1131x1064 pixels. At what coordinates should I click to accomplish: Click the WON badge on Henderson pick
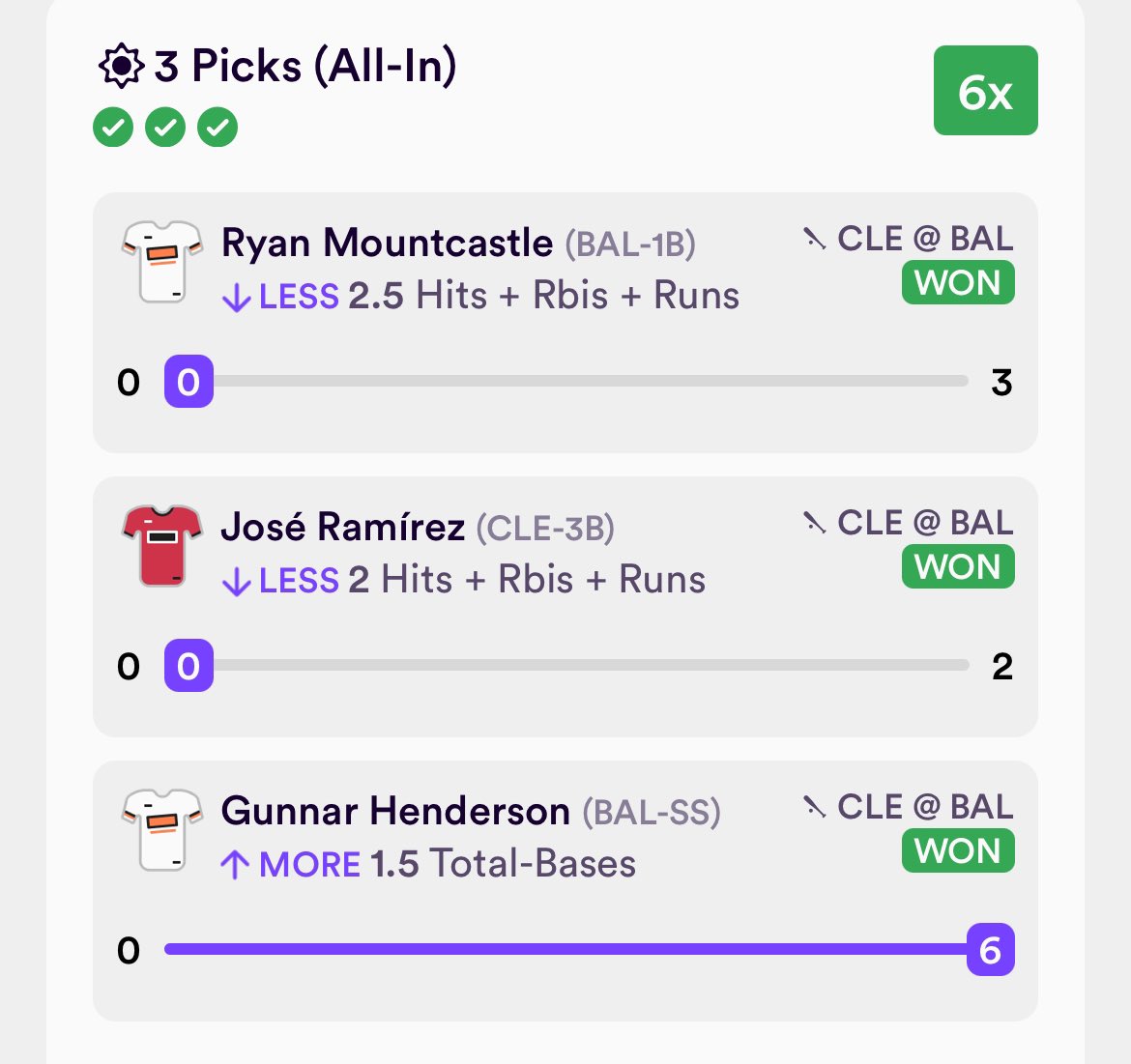tap(958, 850)
